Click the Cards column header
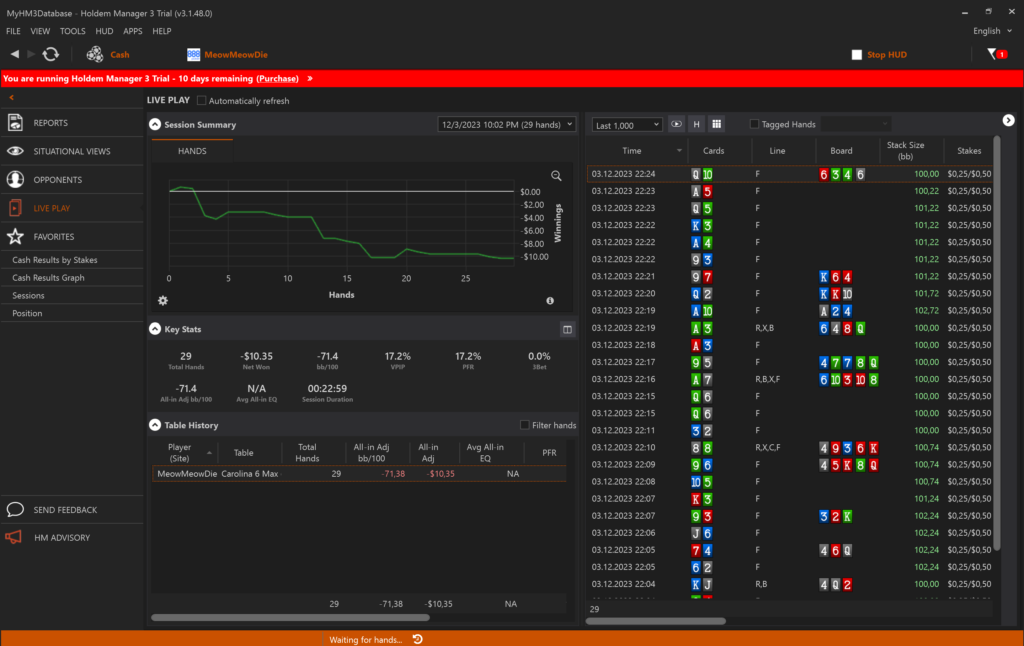Image resolution: width=1024 pixels, height=646 pixels. click(x=713, y=151)
